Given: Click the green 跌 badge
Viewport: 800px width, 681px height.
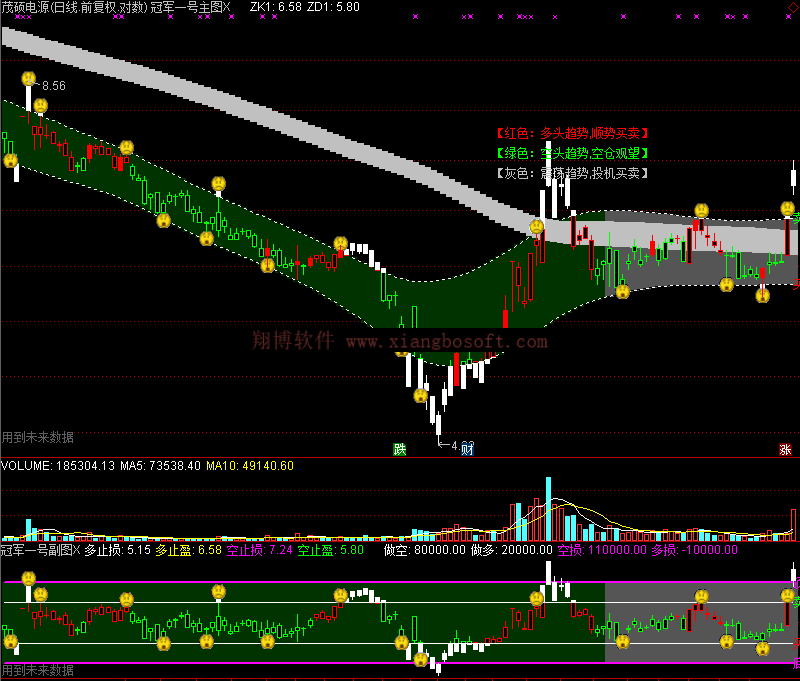Looking at the screenshot, I should pyautogui.click(x=399, y=449).
